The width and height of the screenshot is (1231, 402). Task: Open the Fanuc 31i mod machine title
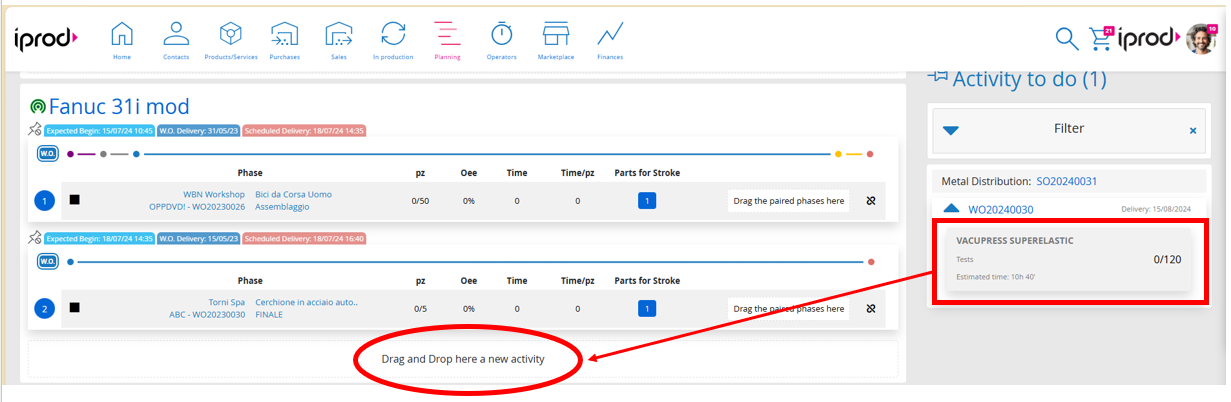(x=119, y=106)
